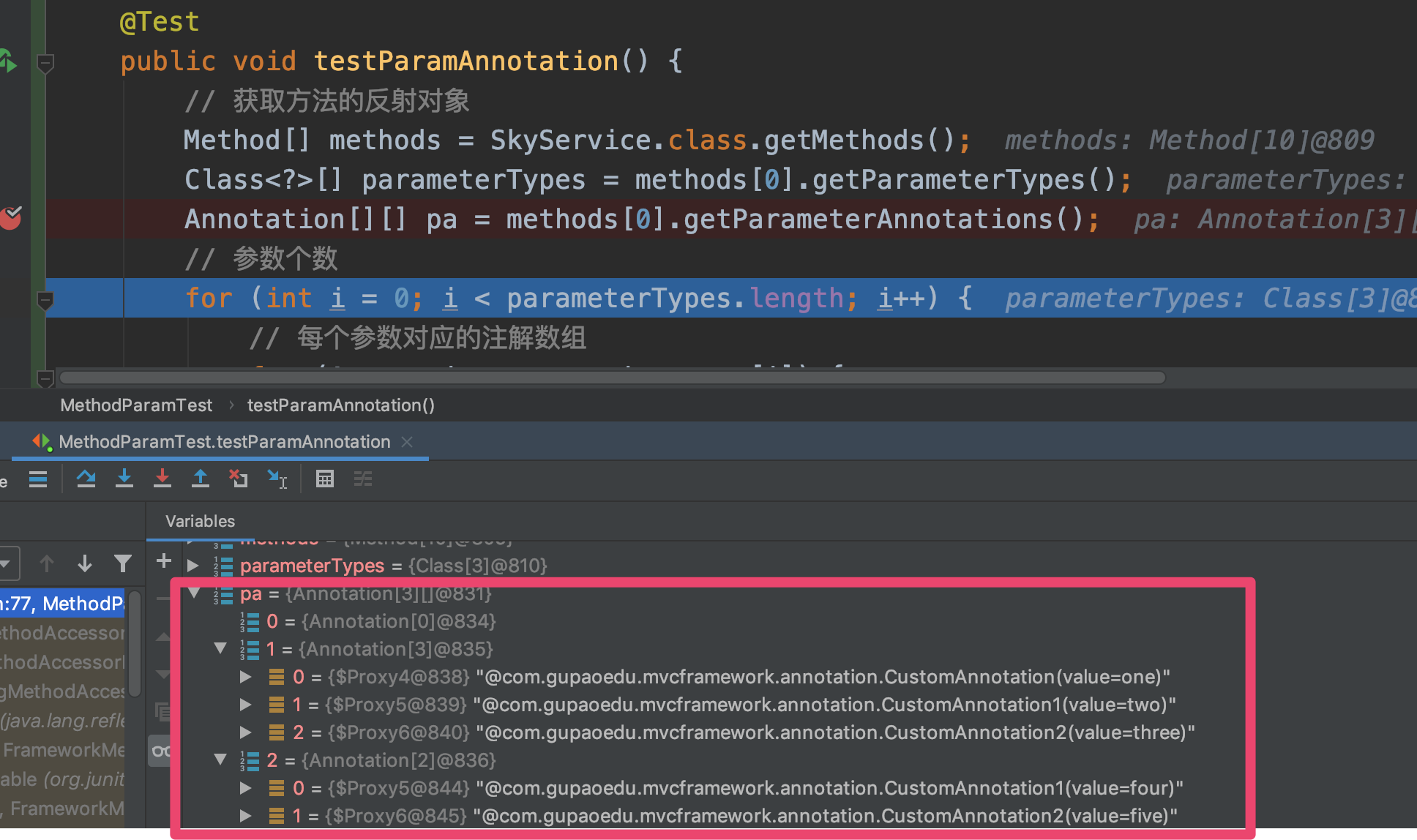Click Show Execution Point lines icon
1417x840 pixels.
pos(38,479)
